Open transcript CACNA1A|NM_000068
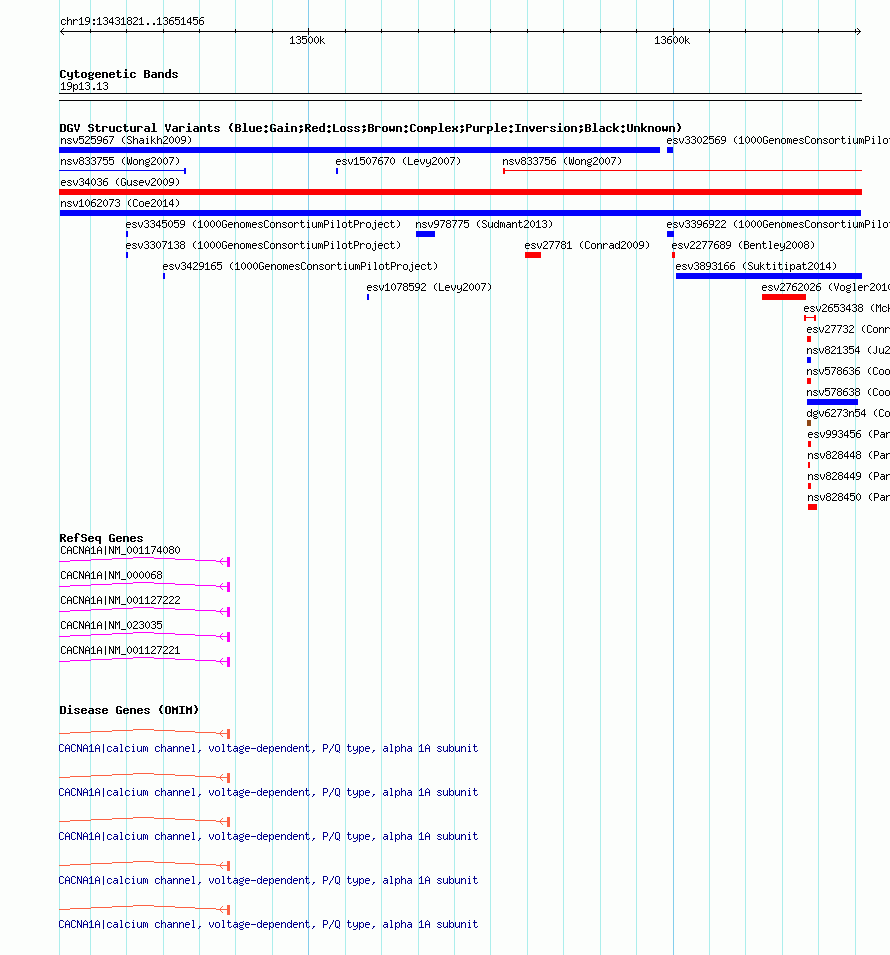Viewport: 890px width, 955px height. (111, 575)
